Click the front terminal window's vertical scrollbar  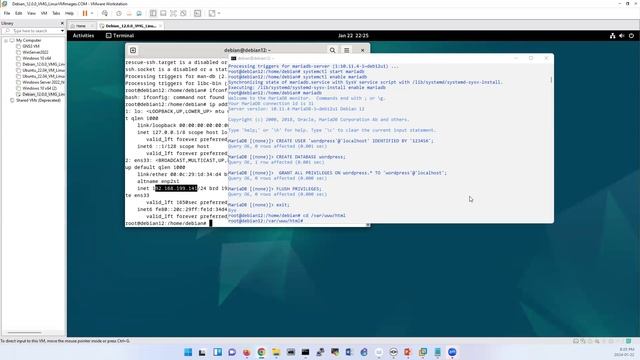click(x=551, y=80)
